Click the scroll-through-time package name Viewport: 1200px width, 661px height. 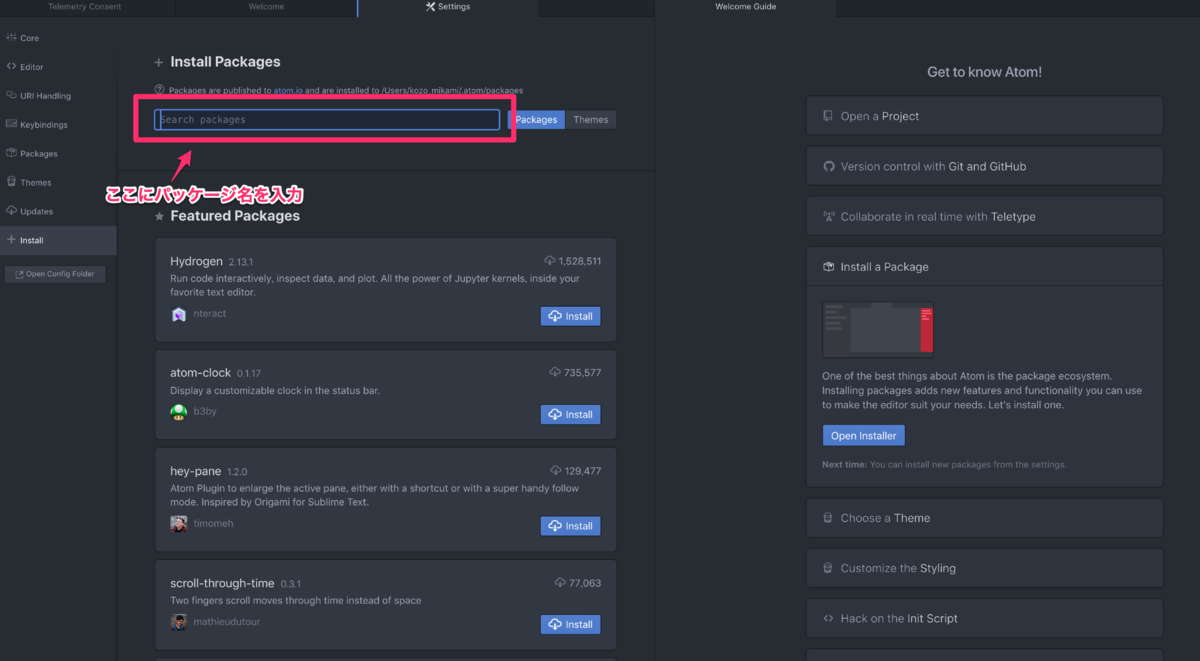click(x=222, y=582)
